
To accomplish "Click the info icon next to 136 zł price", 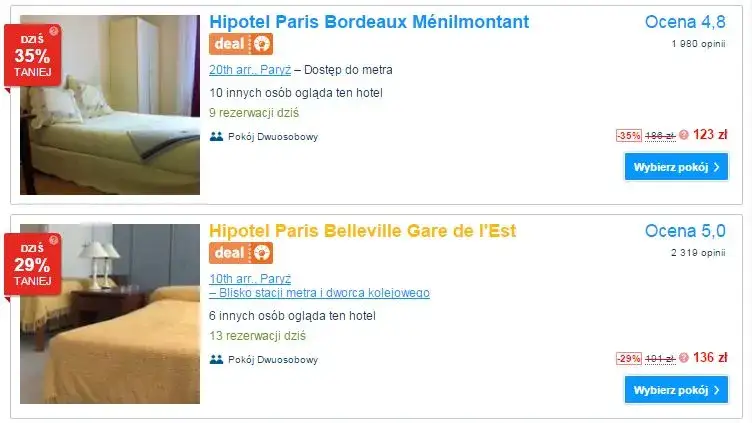I will click(684, 358).
